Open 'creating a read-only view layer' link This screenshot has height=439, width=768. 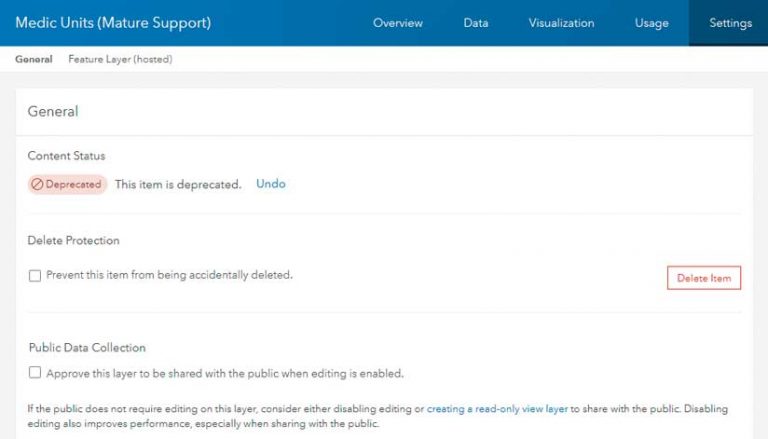point(497,409)
